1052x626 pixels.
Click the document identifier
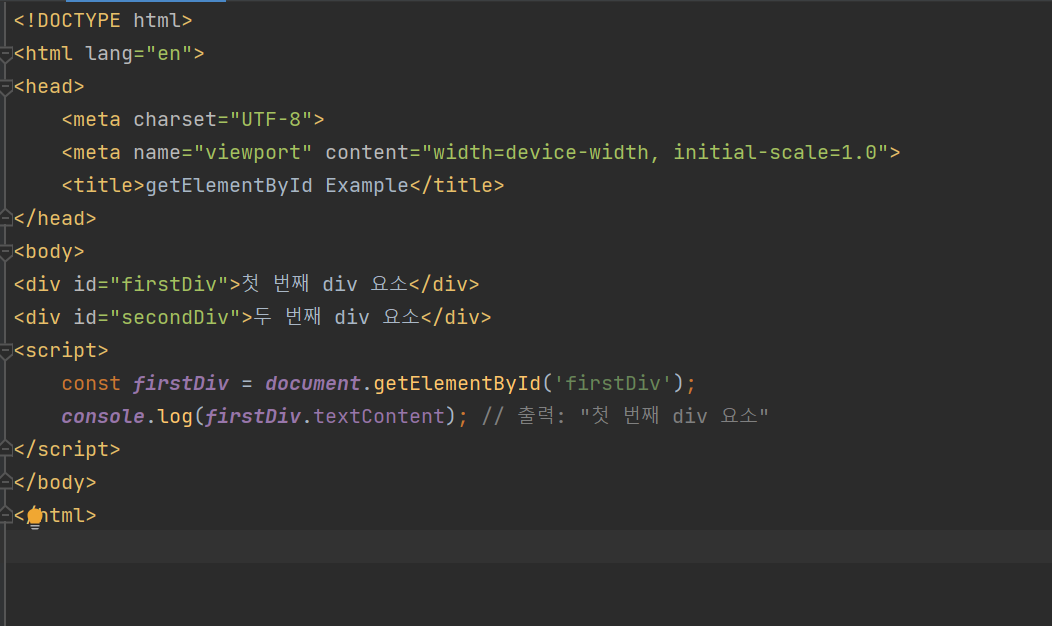coord(313,383)
